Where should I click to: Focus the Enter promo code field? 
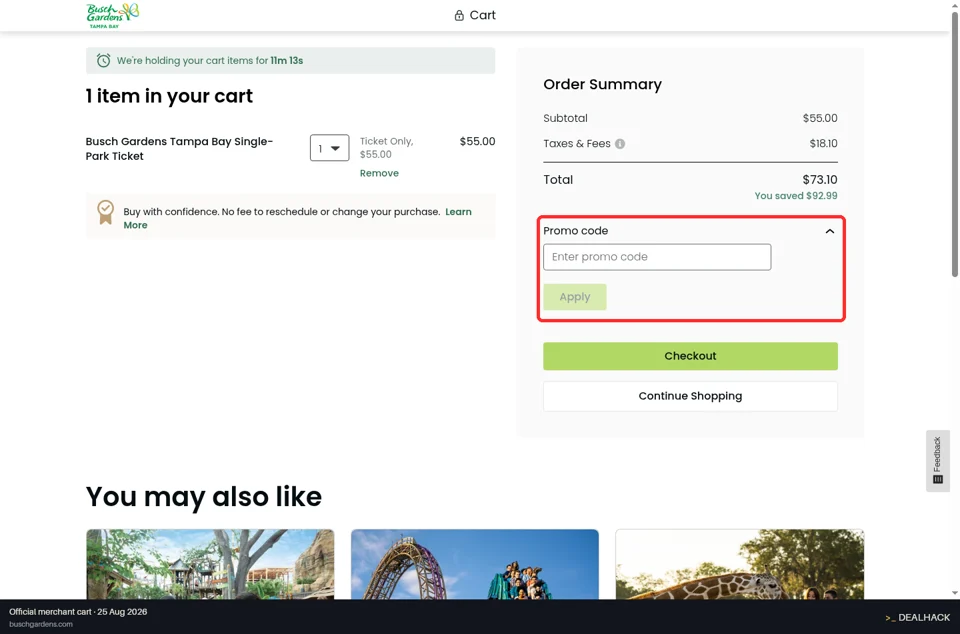tap(657, 257)
